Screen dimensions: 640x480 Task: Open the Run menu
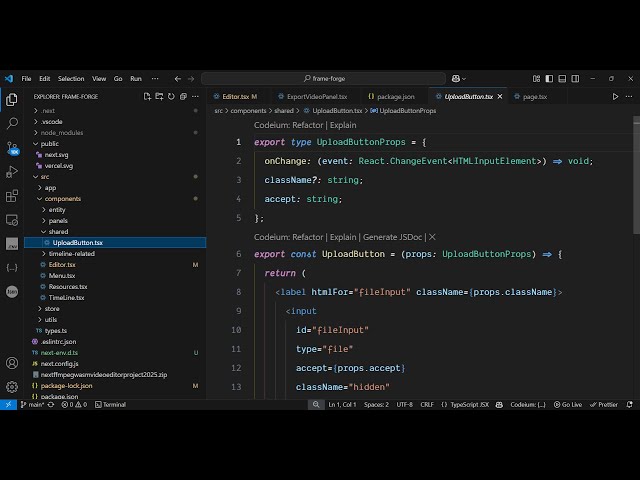click(x=136, y=78)
